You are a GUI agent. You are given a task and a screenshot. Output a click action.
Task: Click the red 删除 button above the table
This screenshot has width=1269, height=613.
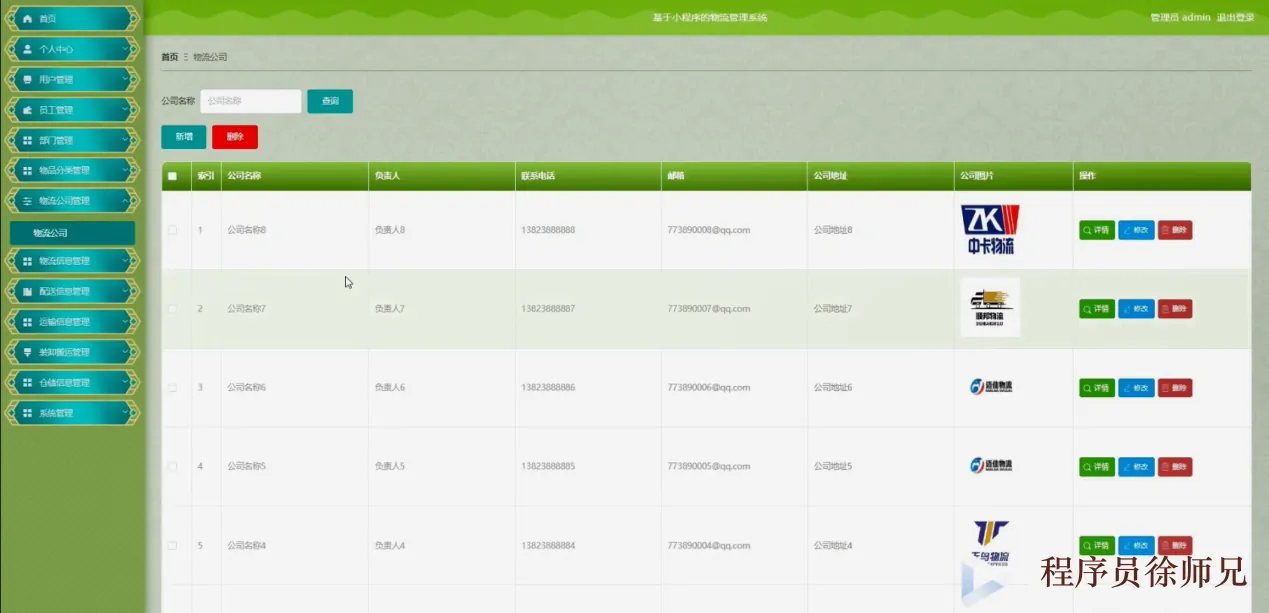235,137
